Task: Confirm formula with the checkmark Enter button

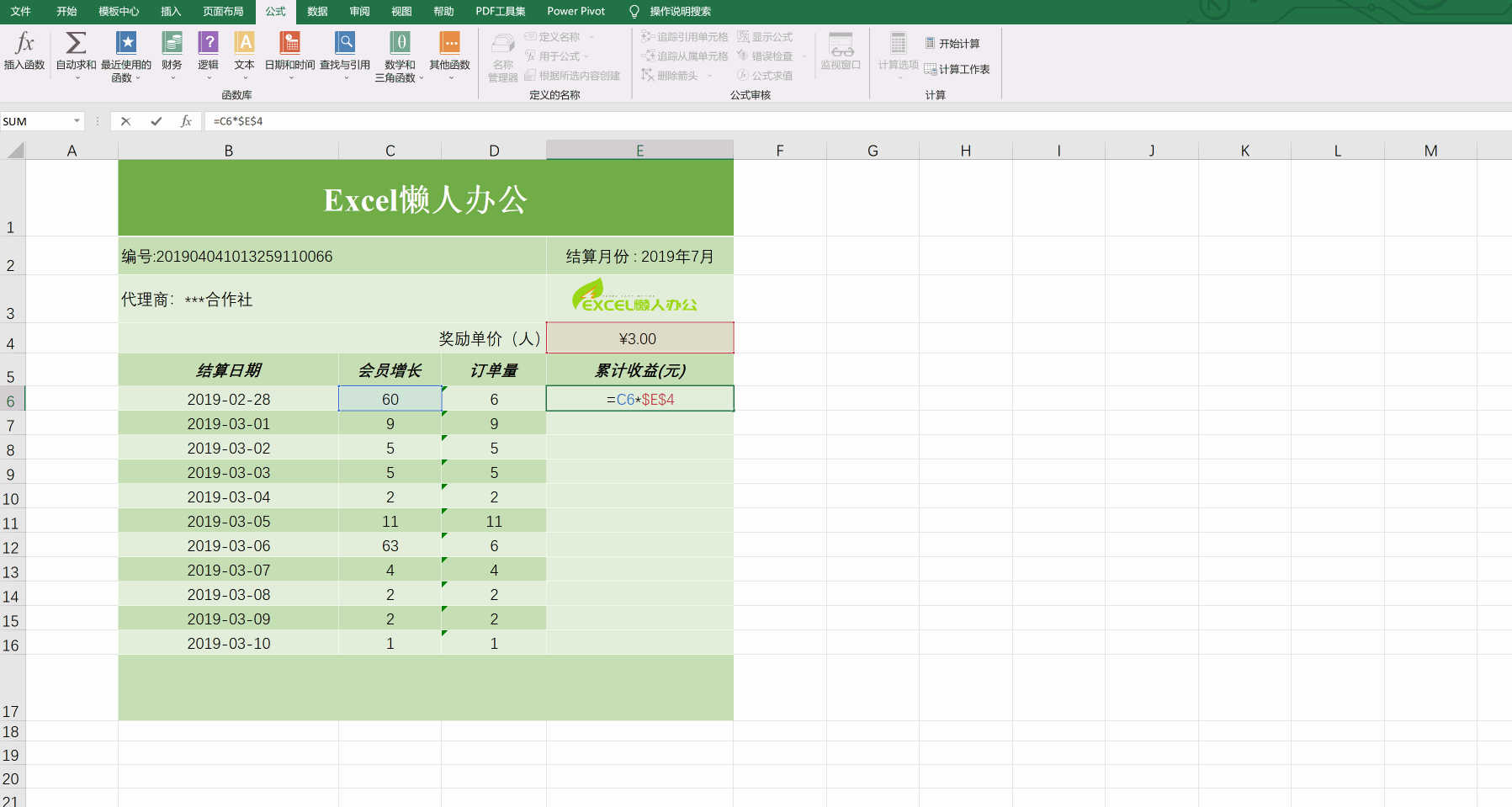Action: point(156,121)
